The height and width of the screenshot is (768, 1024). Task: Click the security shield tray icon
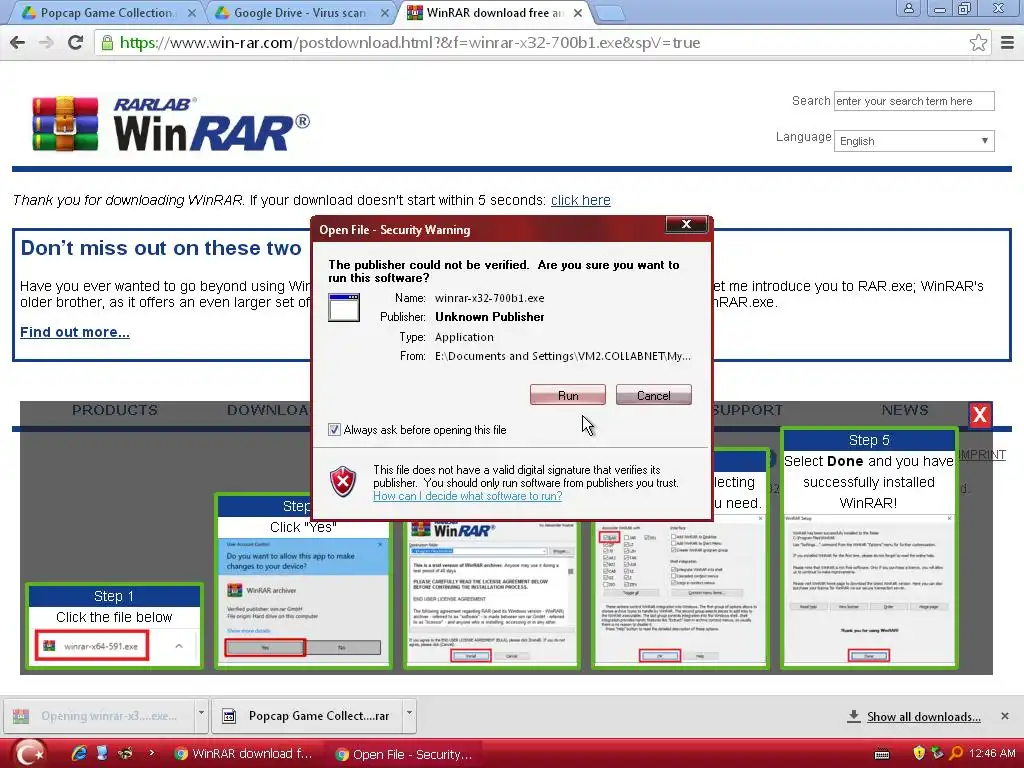919,753
